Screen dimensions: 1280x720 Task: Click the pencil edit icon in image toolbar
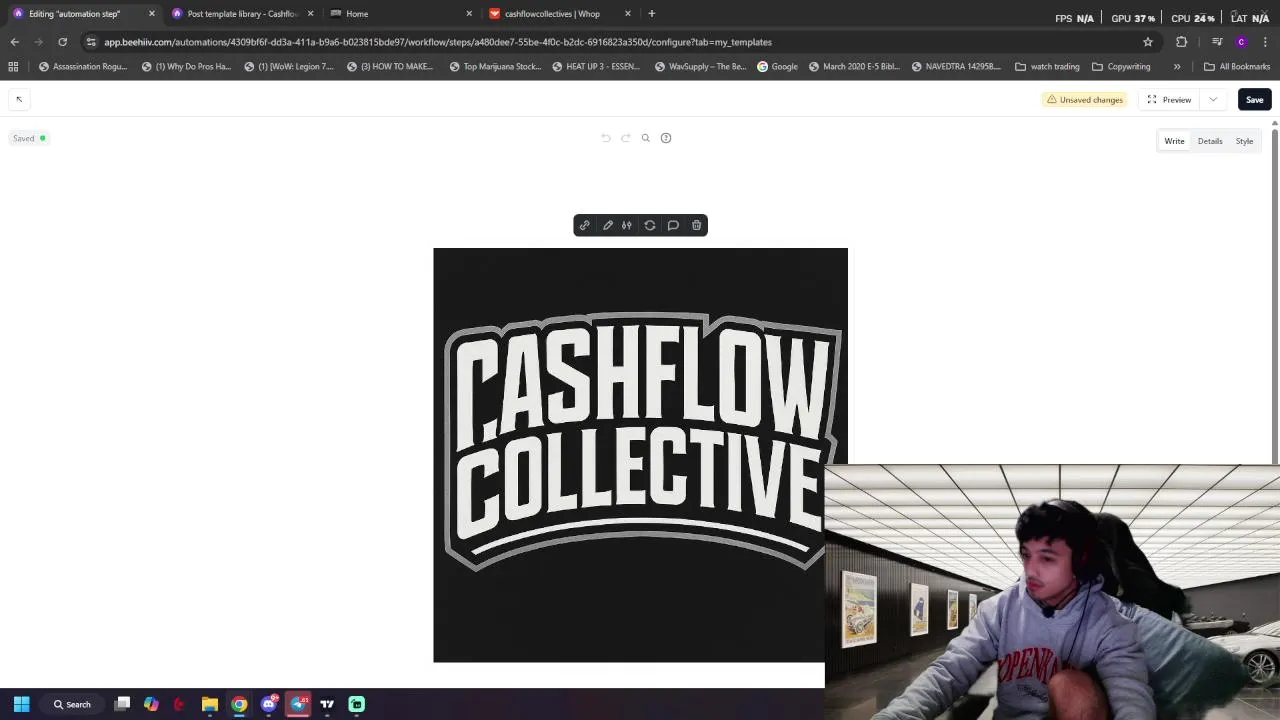coord(608,225)
